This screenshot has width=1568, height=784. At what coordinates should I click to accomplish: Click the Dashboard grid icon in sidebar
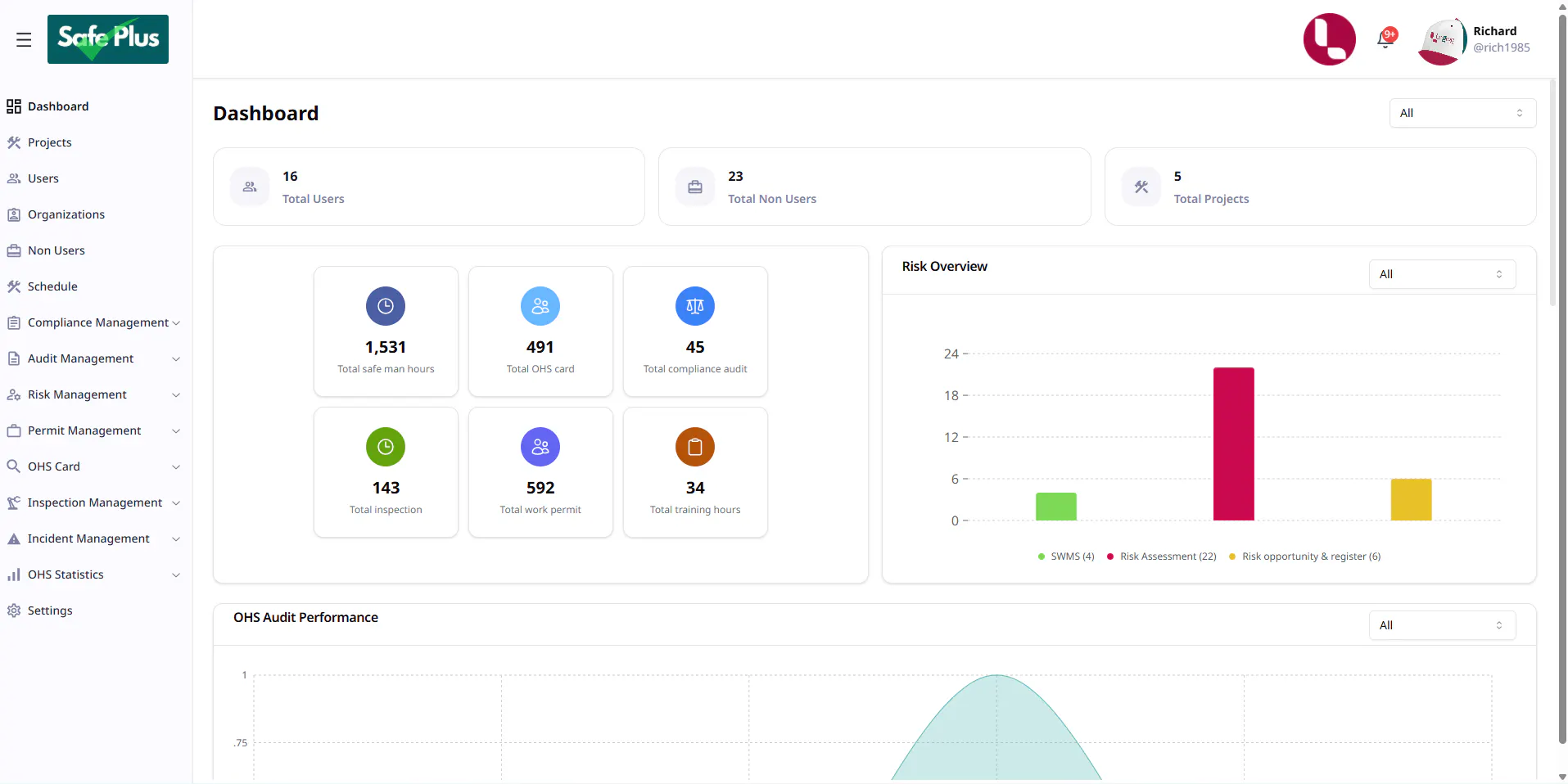click(14, 106)
